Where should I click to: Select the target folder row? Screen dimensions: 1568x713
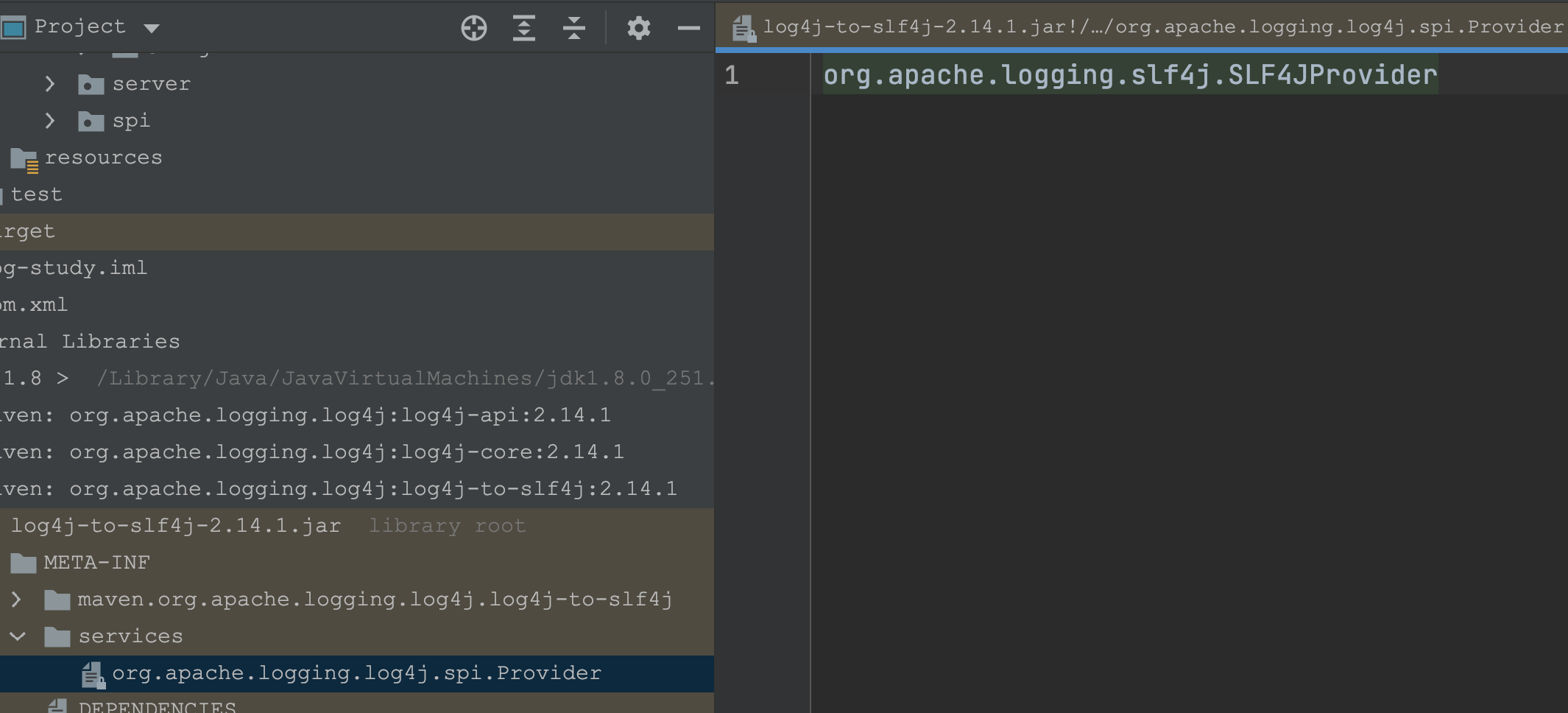(x=357, y=231)
